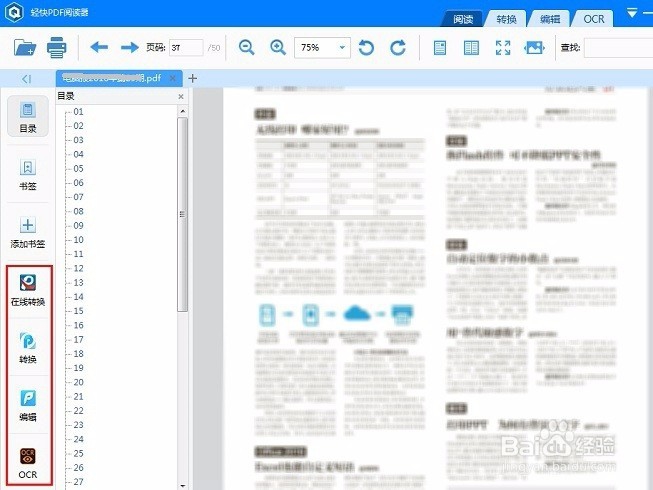Select entry 26 in the table of contents

point(78,468)
